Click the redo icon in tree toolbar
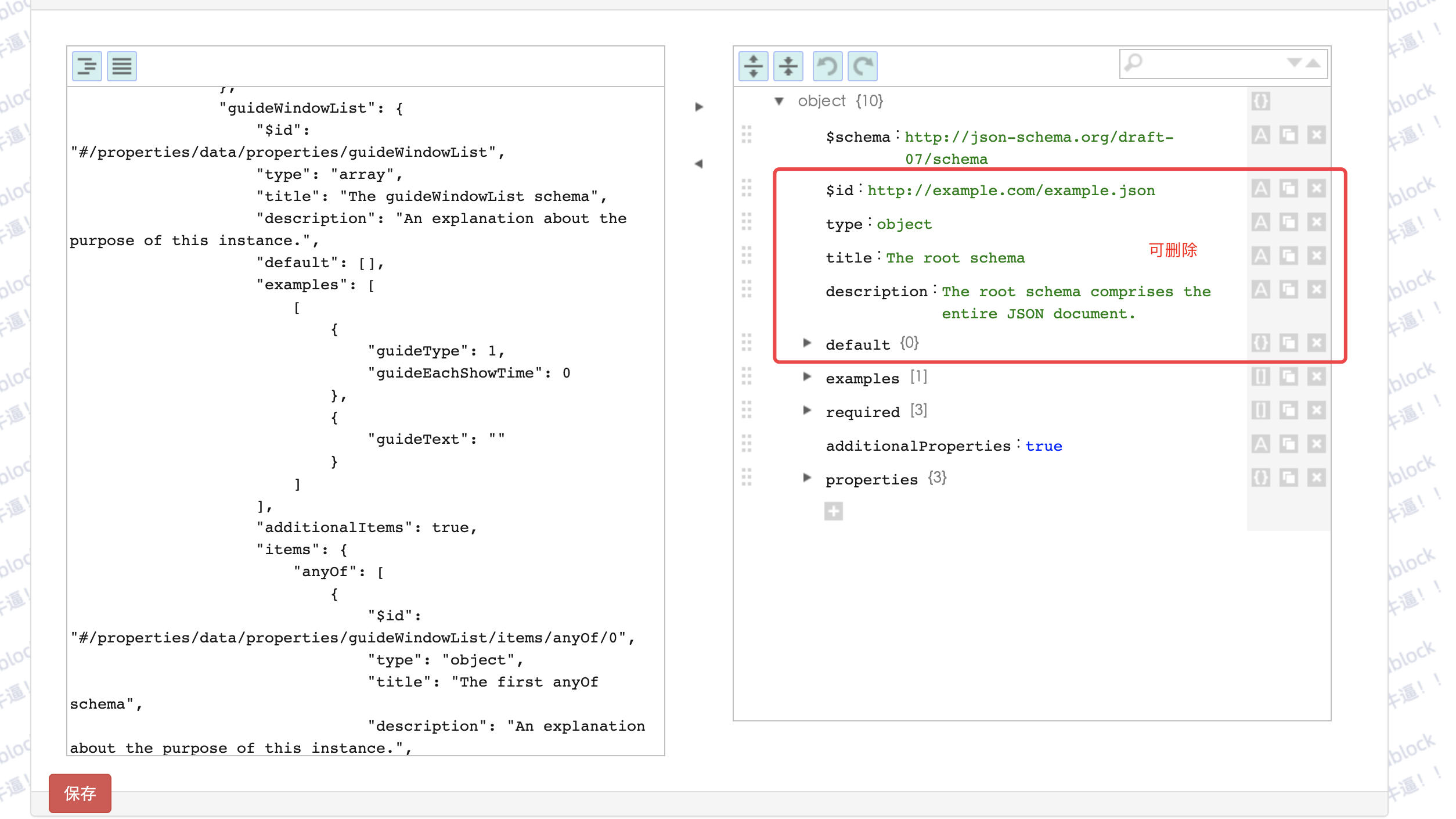1456x819 pixels. [862, 66]
